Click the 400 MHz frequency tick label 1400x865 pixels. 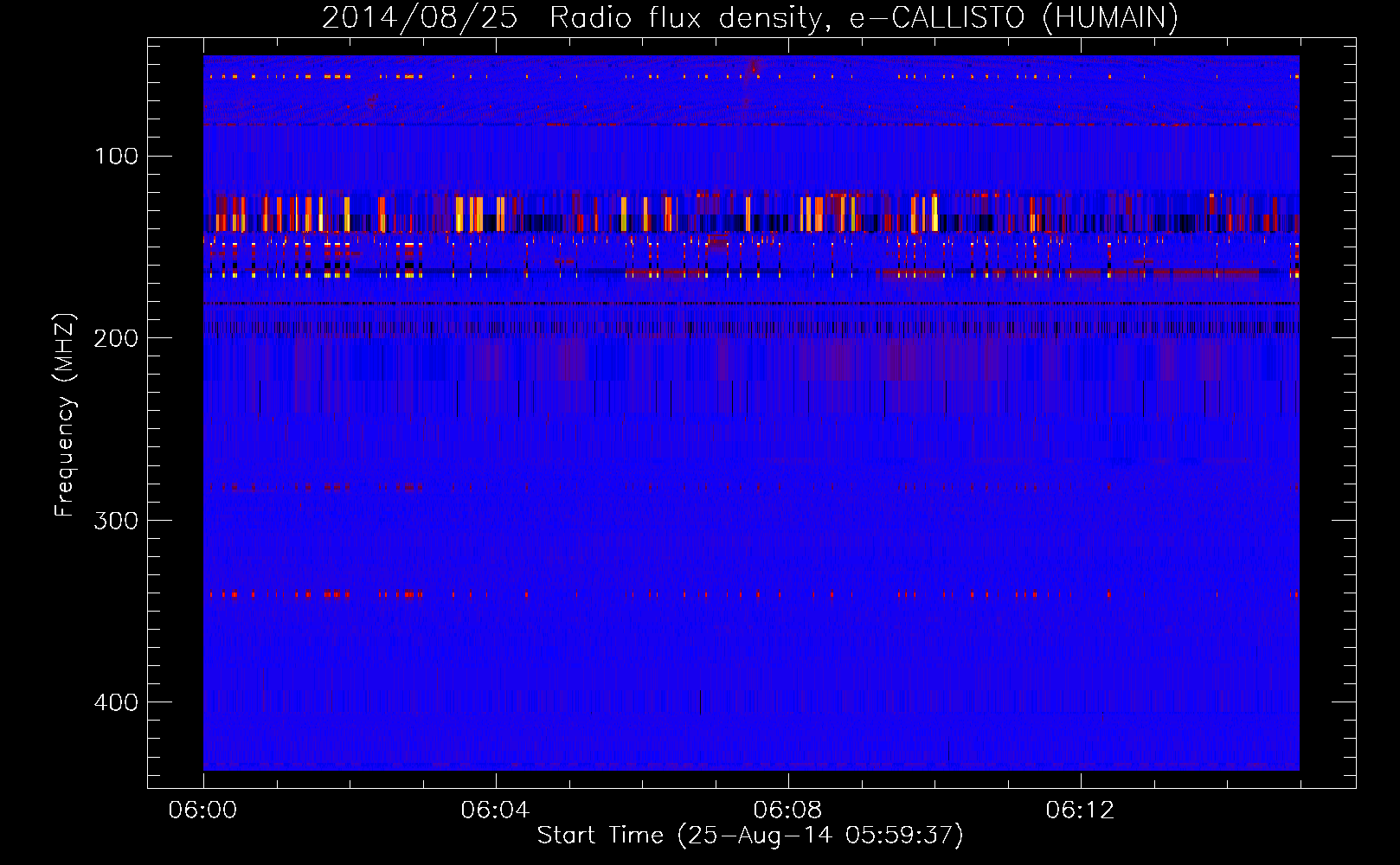pyautogui.click(x=116, y=702)
